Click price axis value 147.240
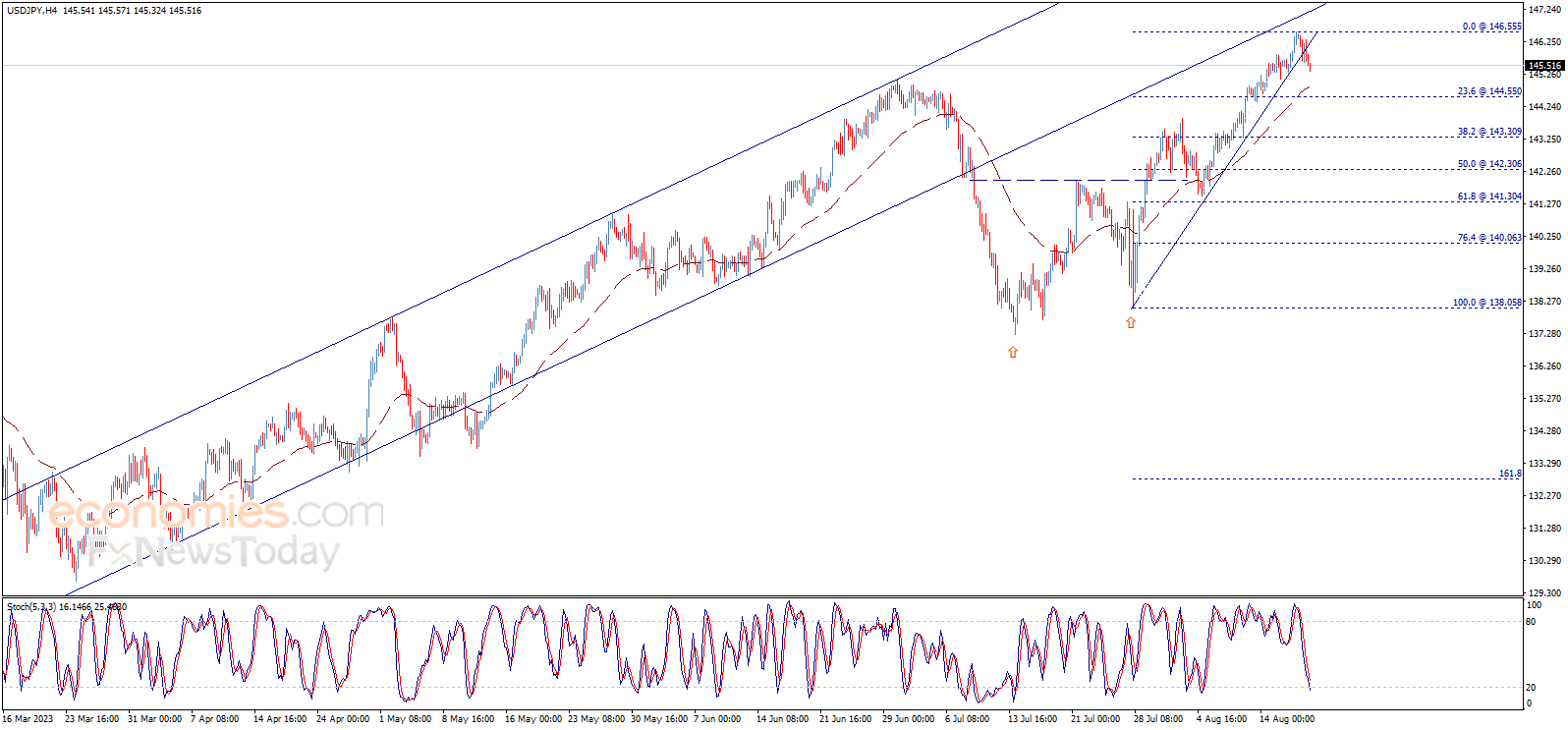This screenshot has height=730, width=1568. 1544,9
